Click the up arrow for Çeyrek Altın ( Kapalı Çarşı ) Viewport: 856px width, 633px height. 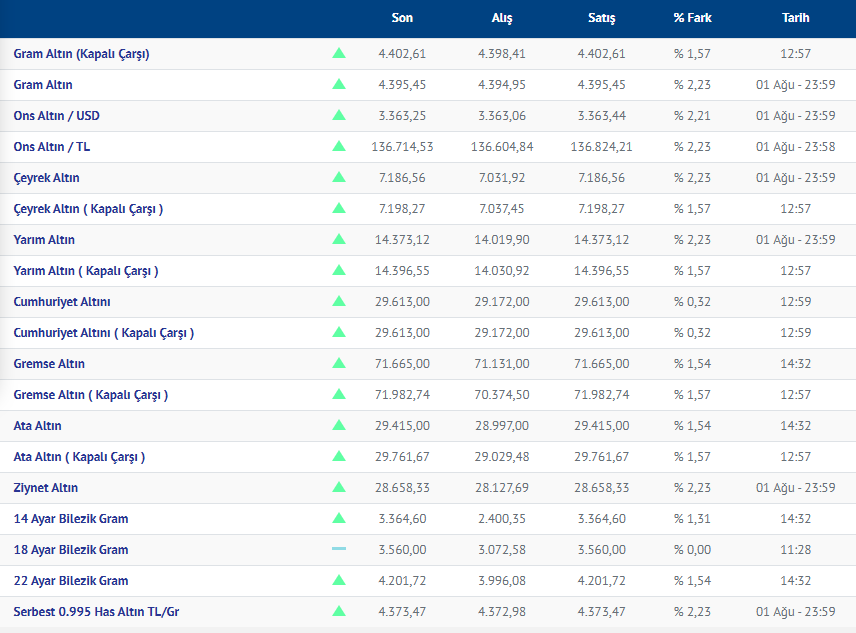pyautogui.click(x=339, y=208)
